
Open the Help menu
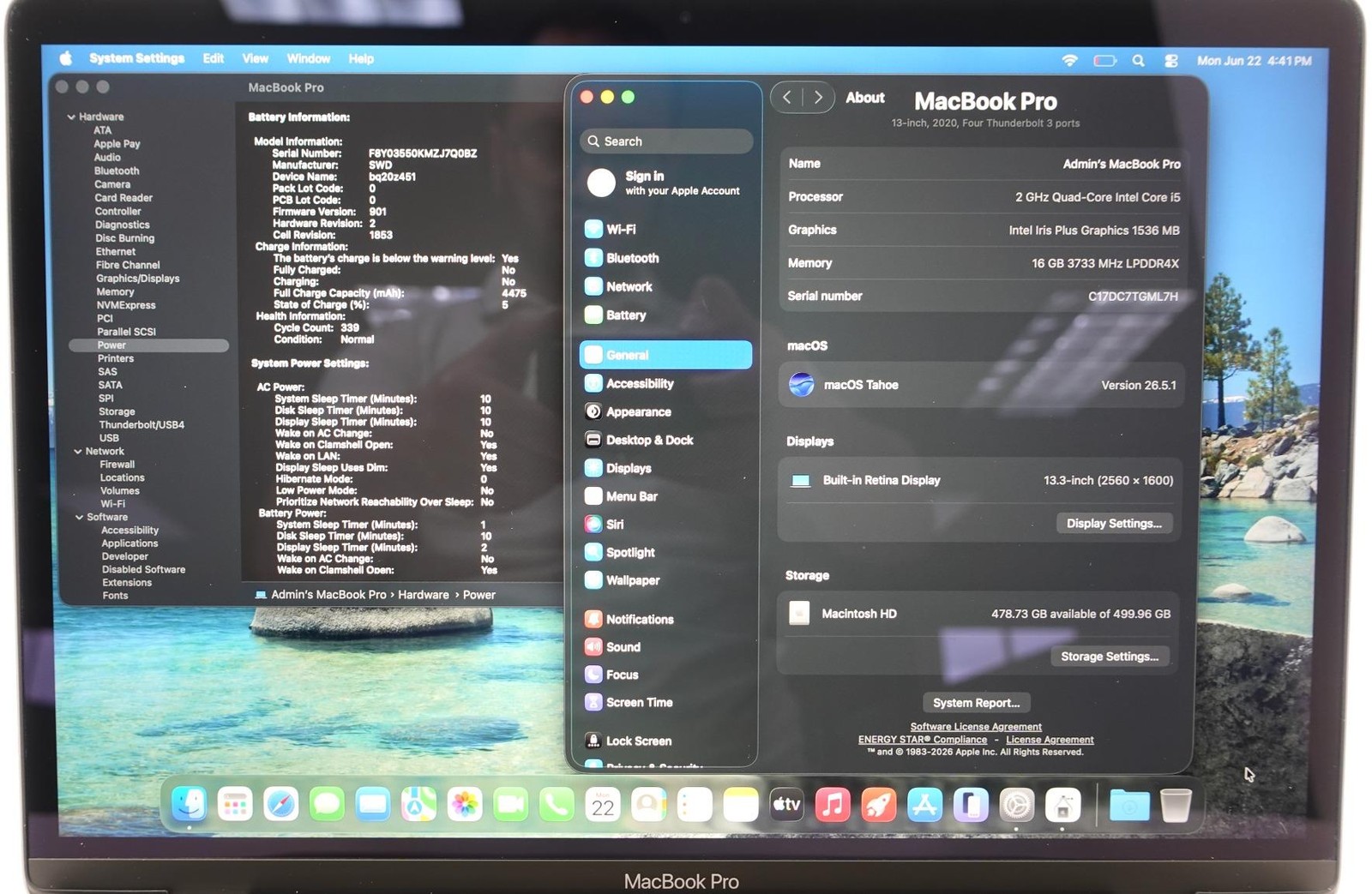[361, 58]
